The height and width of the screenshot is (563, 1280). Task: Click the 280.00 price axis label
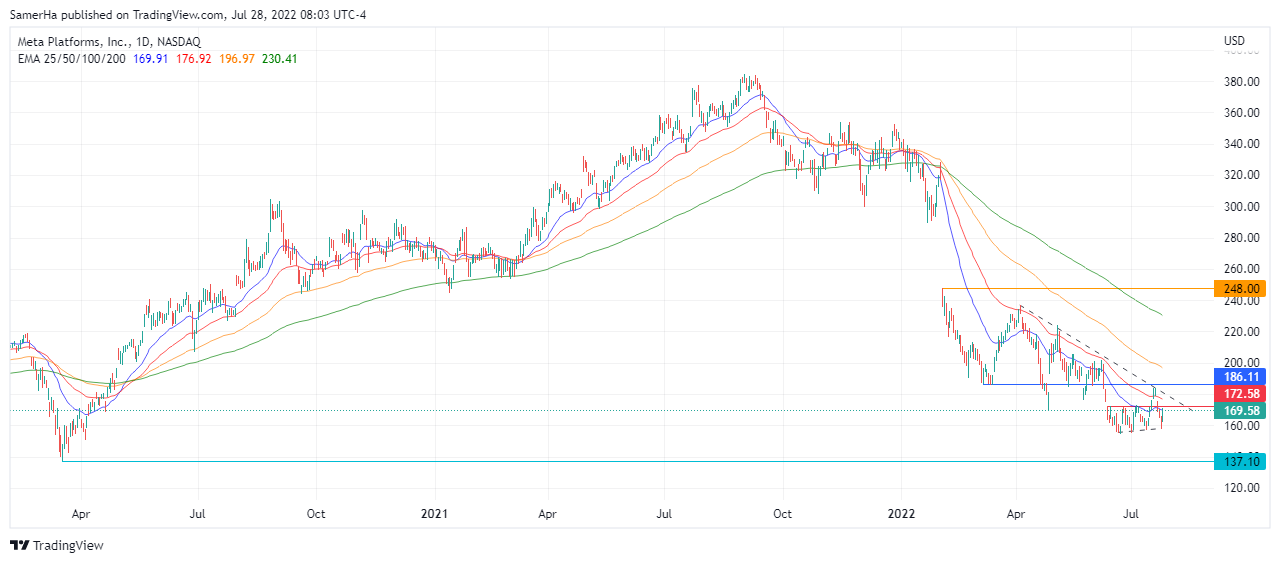(1240, 238)
